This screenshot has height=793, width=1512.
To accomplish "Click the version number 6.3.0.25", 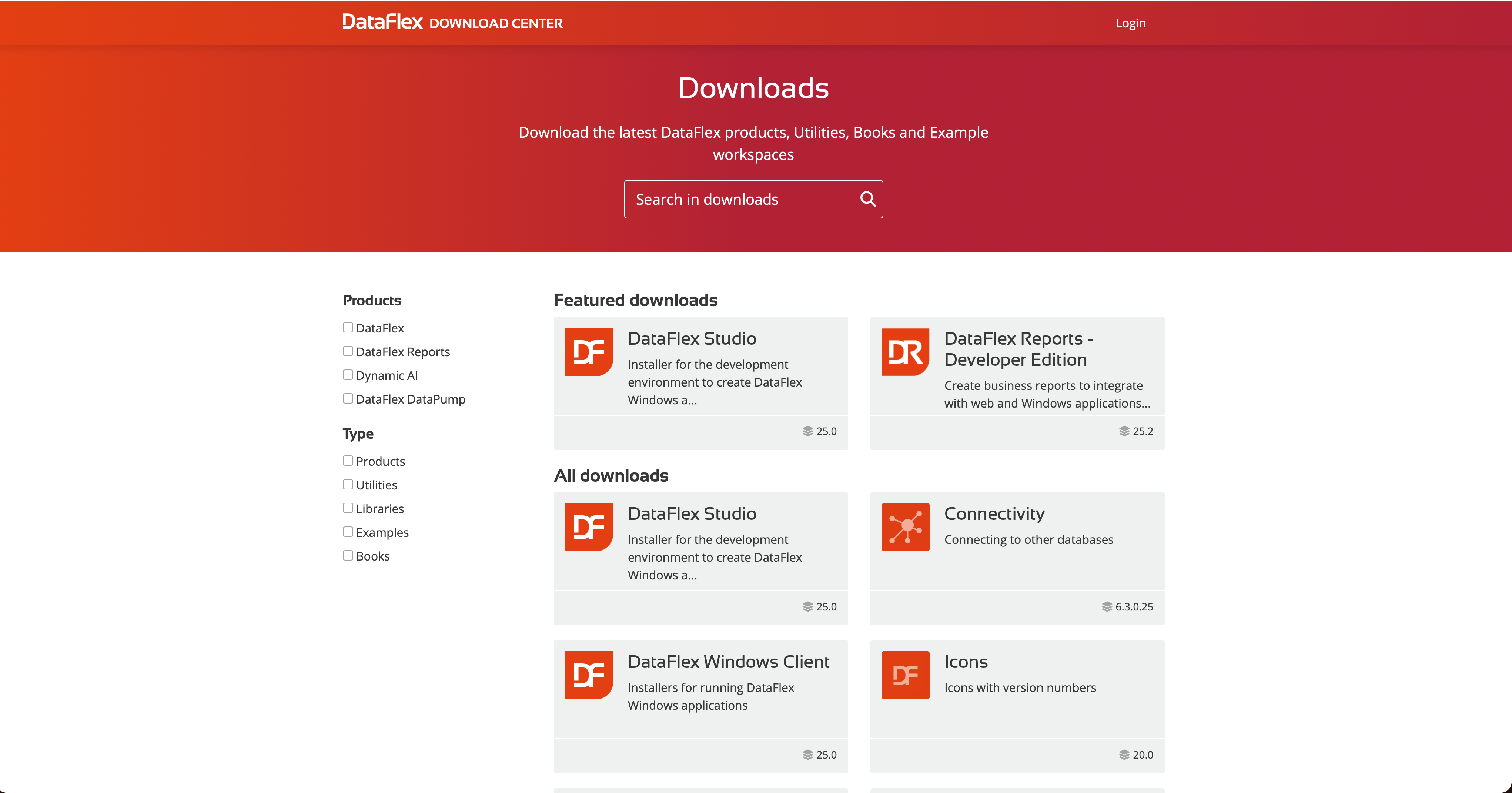I will coord(1134,607).
